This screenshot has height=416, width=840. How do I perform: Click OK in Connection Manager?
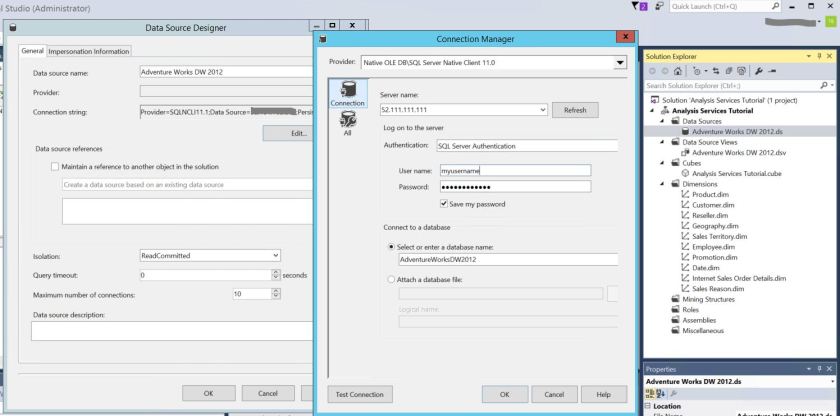505,395
